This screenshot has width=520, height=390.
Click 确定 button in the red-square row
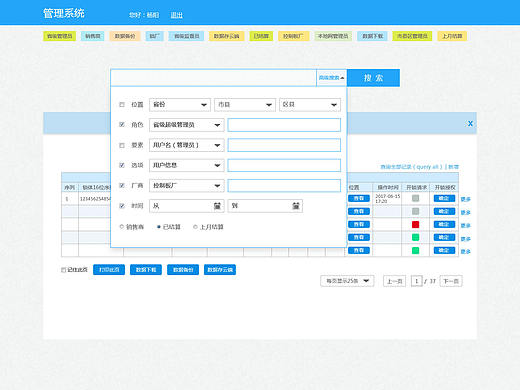[444, 224]
